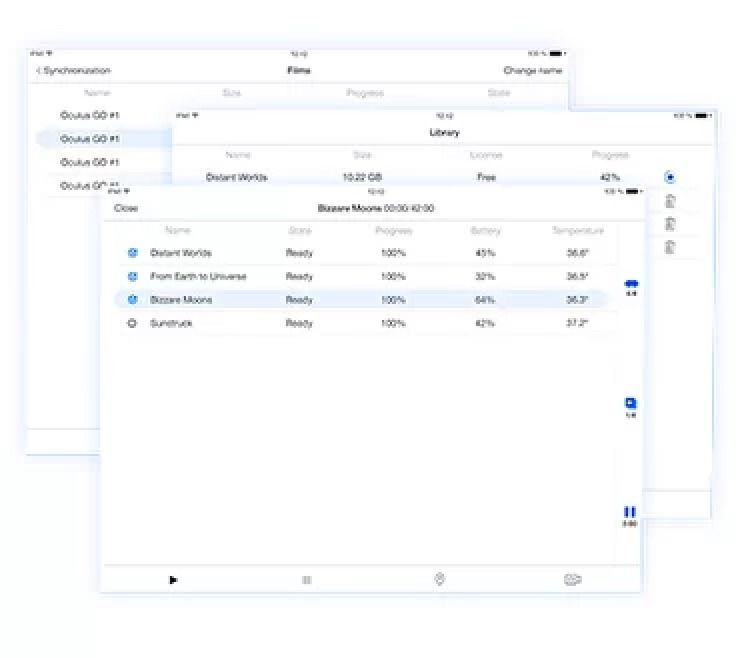Open the location pin tab
This screenshot has height=658, width=740.
click(x=439, y=580)
